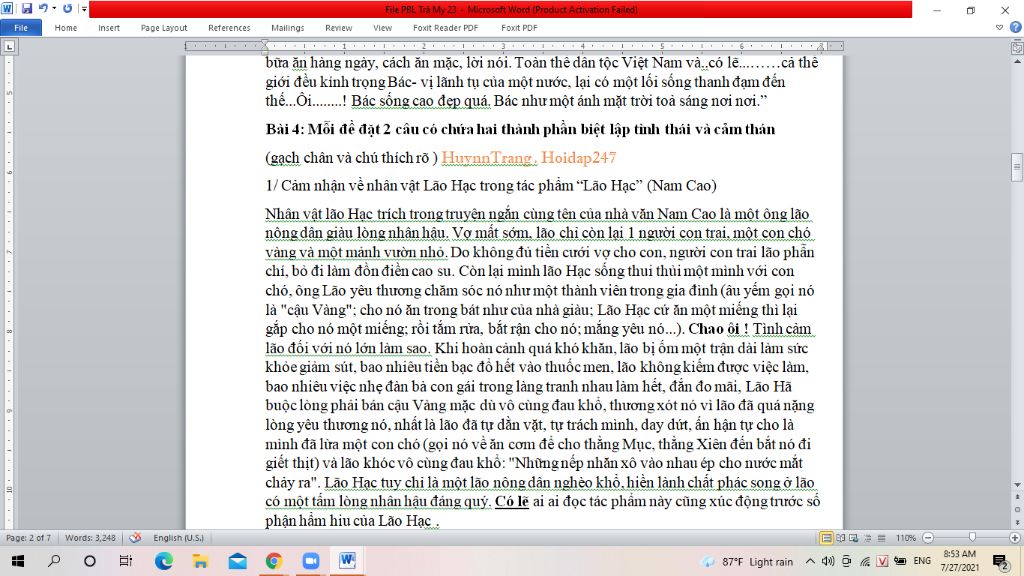Open Google Chrome from taskbar
1024x576 pixels.
[274, 561]
